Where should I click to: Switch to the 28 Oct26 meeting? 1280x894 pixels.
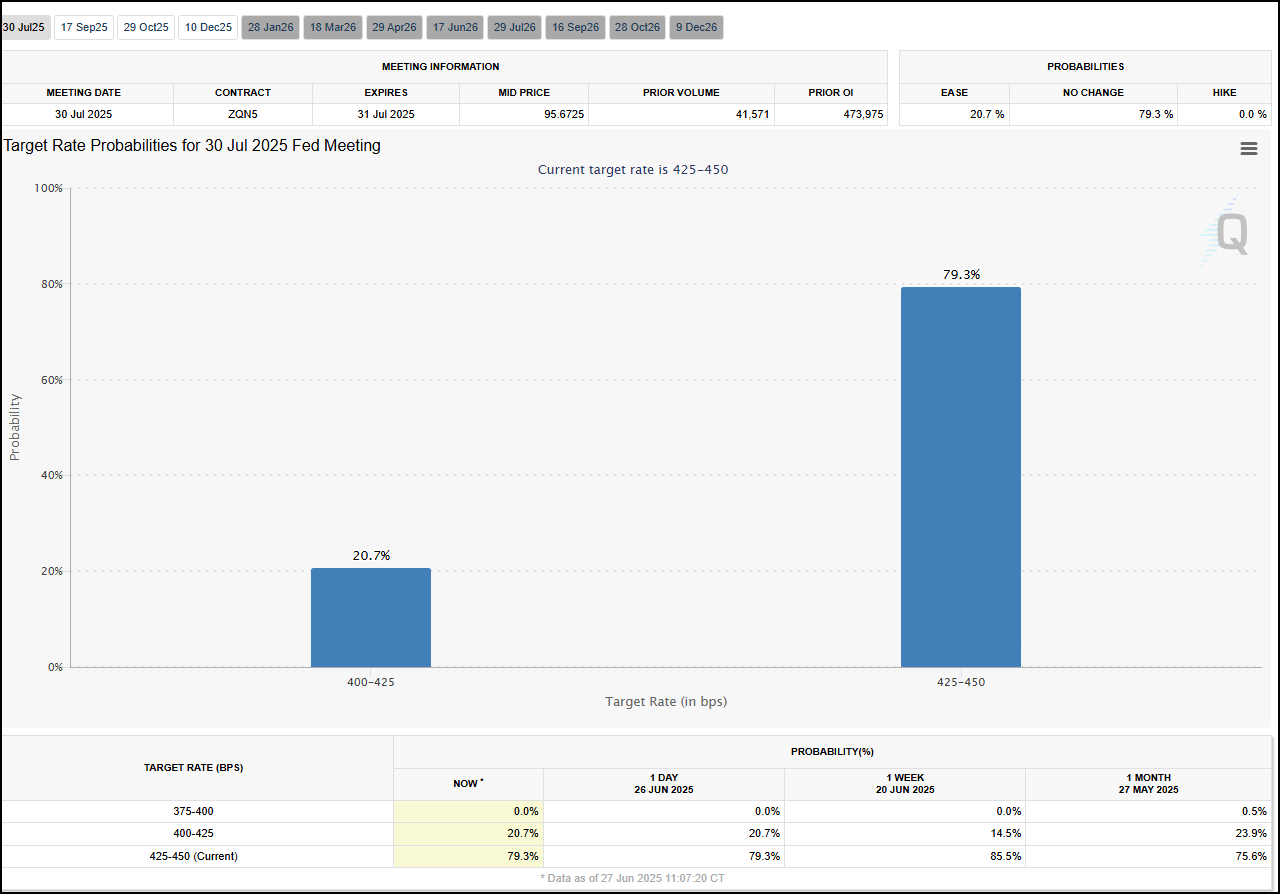(x=637, y=27)
